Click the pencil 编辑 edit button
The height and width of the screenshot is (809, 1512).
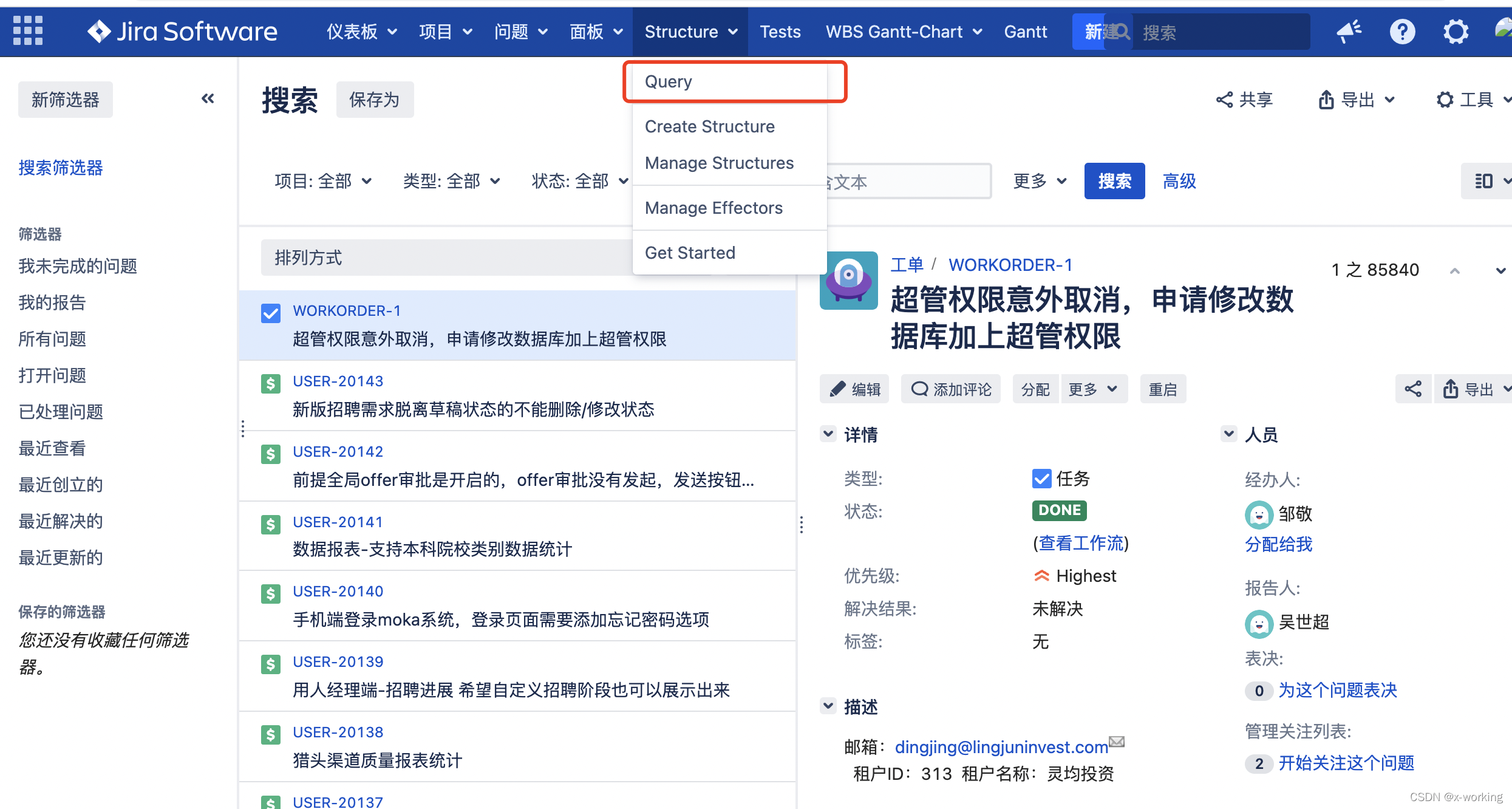pos(854,389)
